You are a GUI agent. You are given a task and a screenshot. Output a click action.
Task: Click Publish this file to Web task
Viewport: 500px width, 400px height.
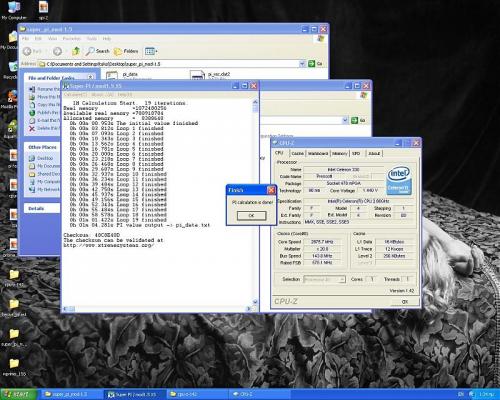point(45,113)
